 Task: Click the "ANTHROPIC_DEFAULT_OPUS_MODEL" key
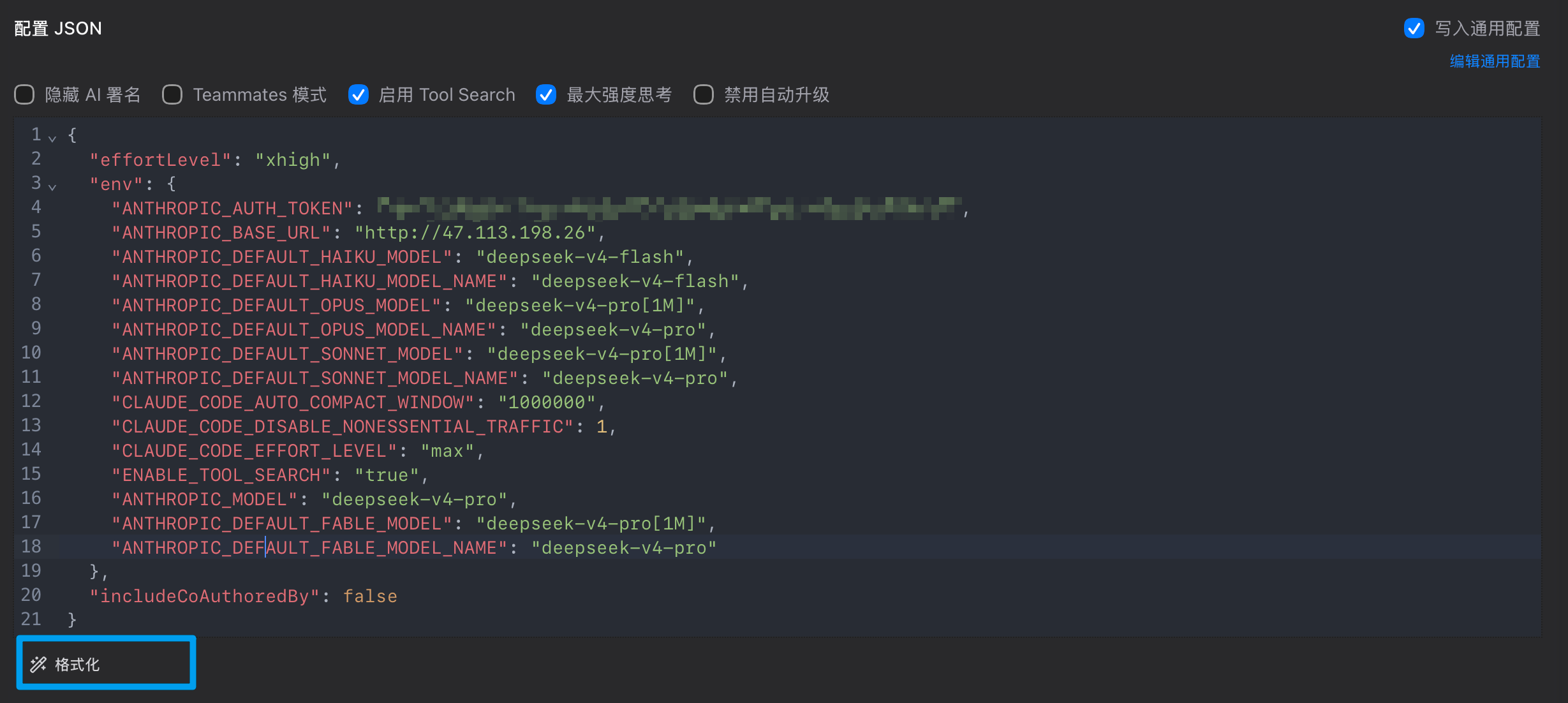276,305
